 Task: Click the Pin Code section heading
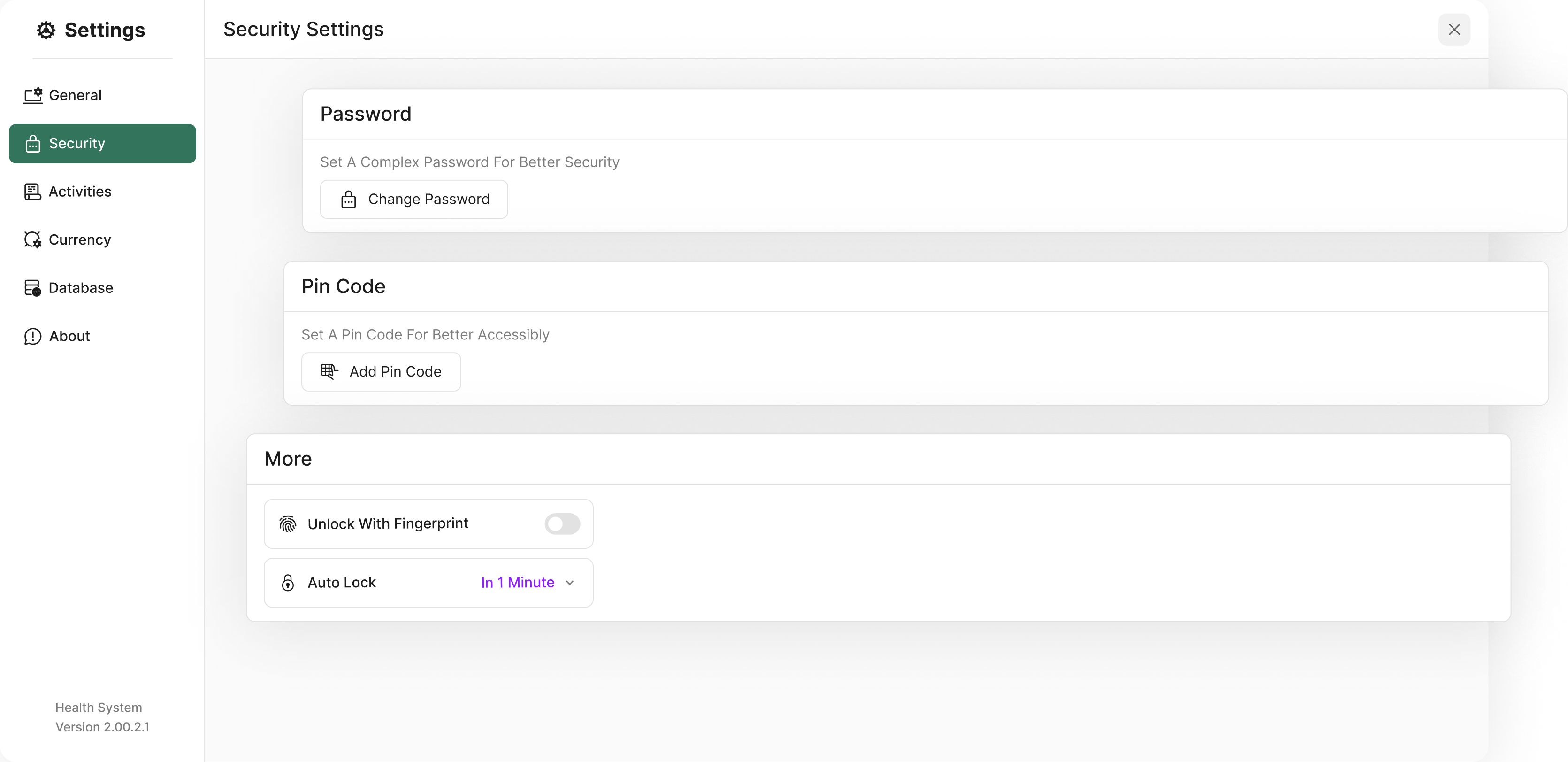tap(343, 286)
